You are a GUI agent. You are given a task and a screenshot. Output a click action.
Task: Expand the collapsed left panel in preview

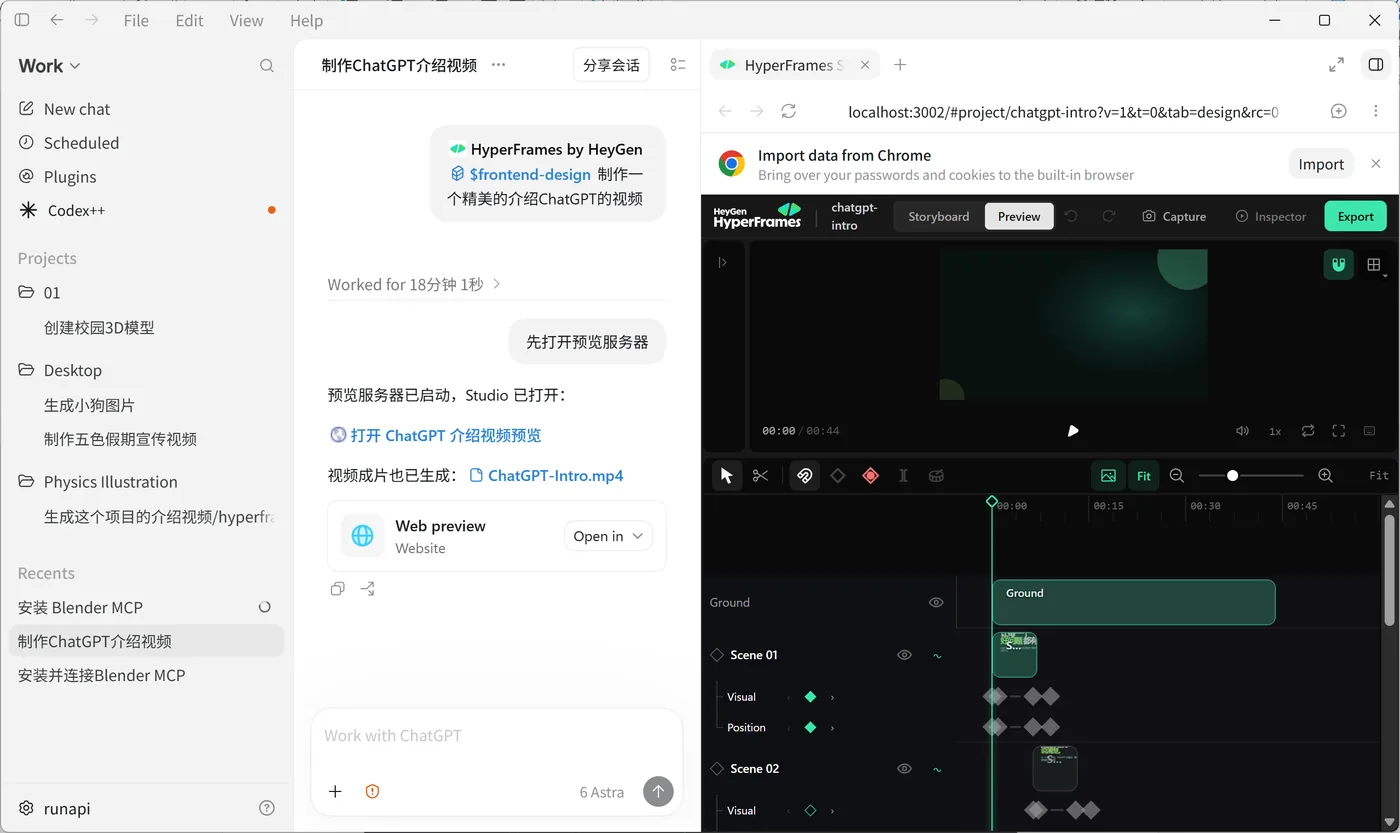pyautogui.click(x=722, y=262)
